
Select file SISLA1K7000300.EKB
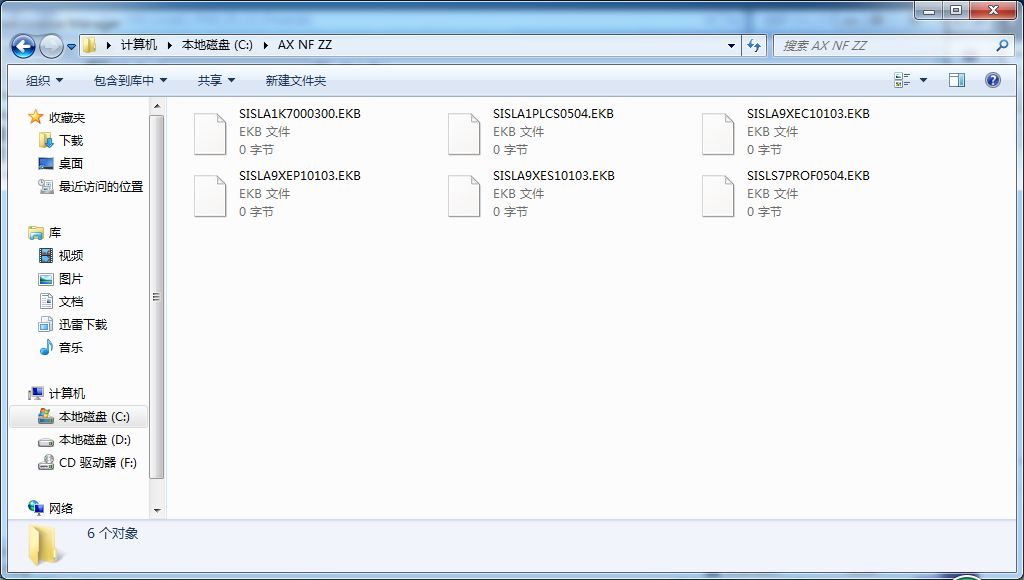click(x=299, y=114)
